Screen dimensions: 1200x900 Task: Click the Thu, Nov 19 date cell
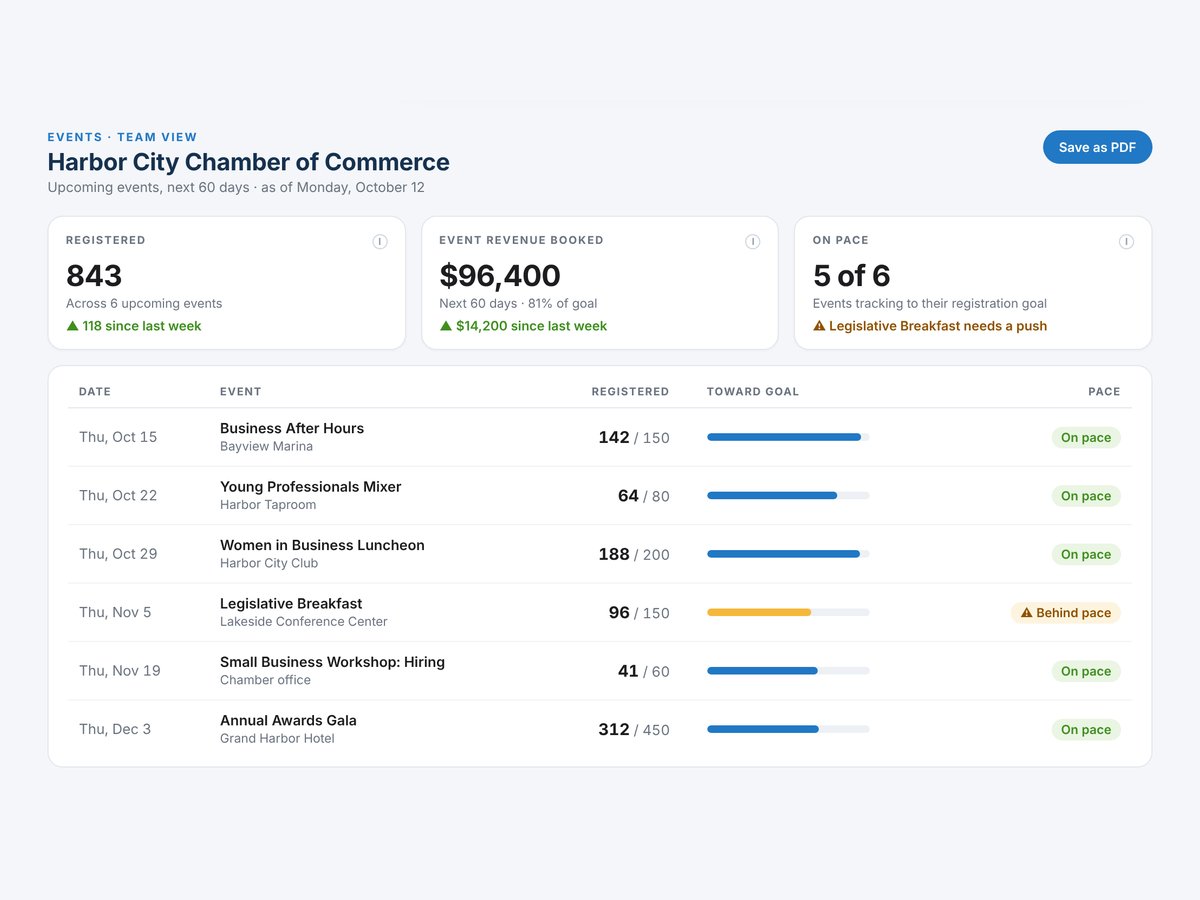point(120,671)
